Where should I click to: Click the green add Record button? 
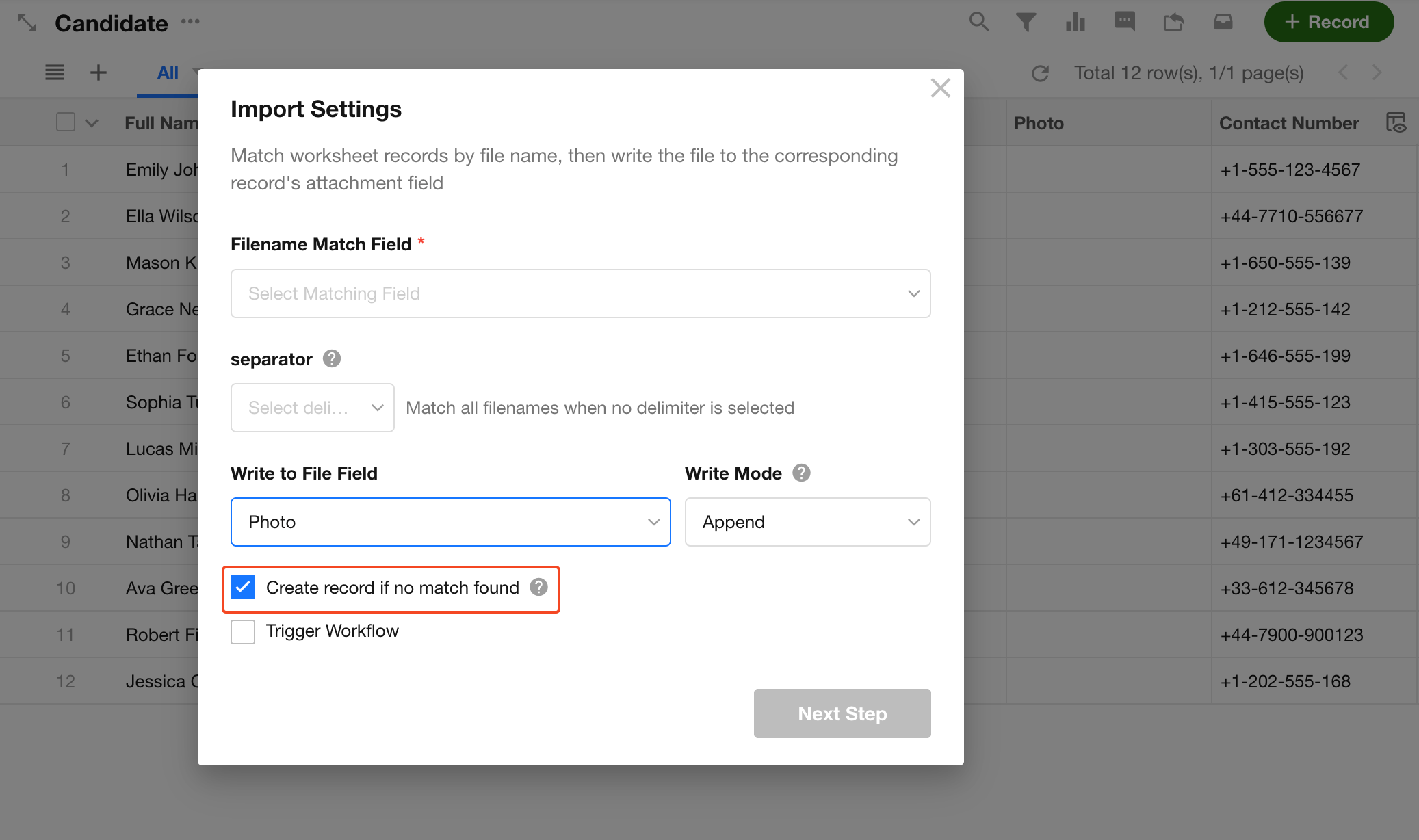[1328, 22]
